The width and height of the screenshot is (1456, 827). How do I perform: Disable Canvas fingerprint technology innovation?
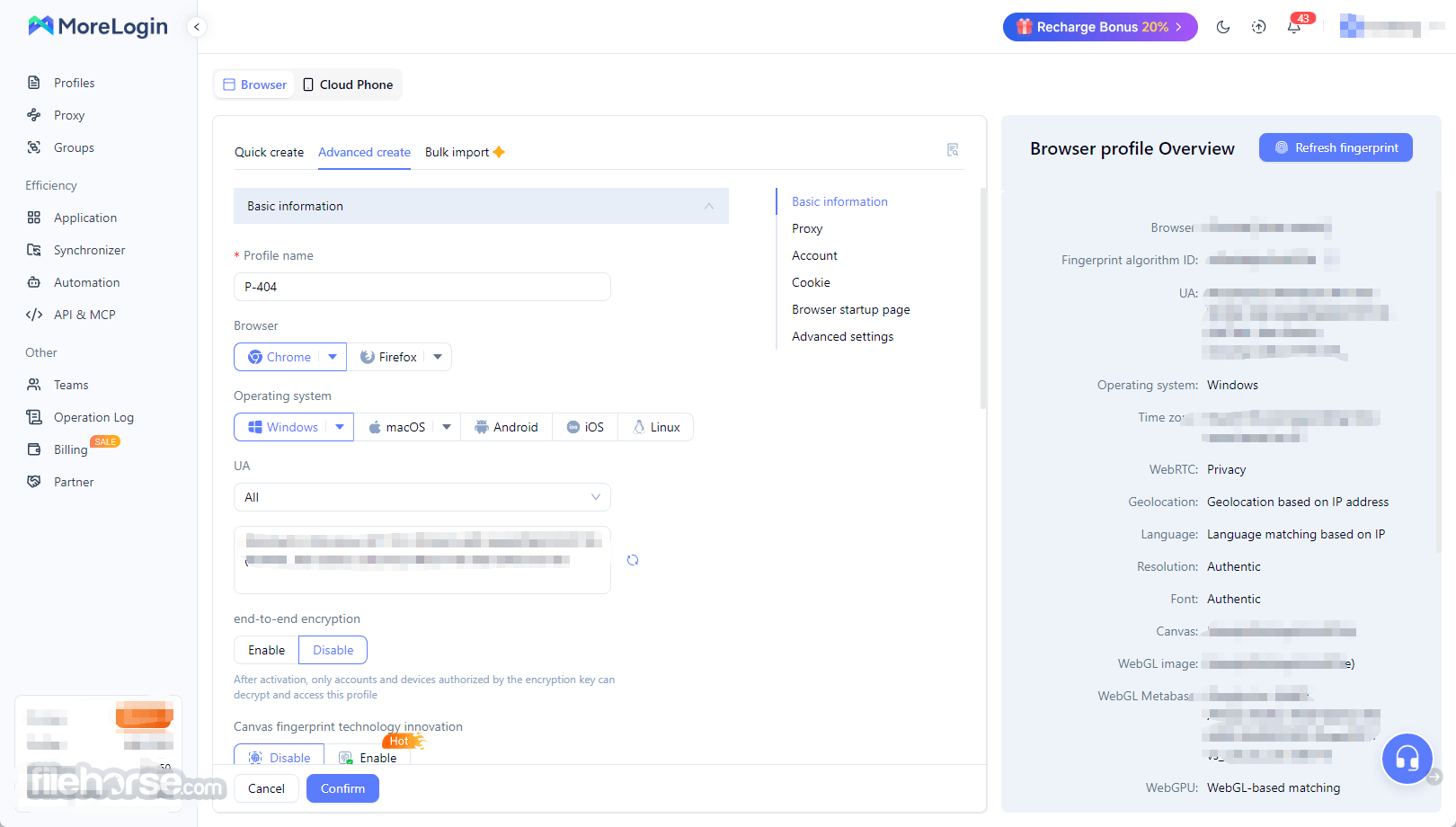[x=280, y=757]
